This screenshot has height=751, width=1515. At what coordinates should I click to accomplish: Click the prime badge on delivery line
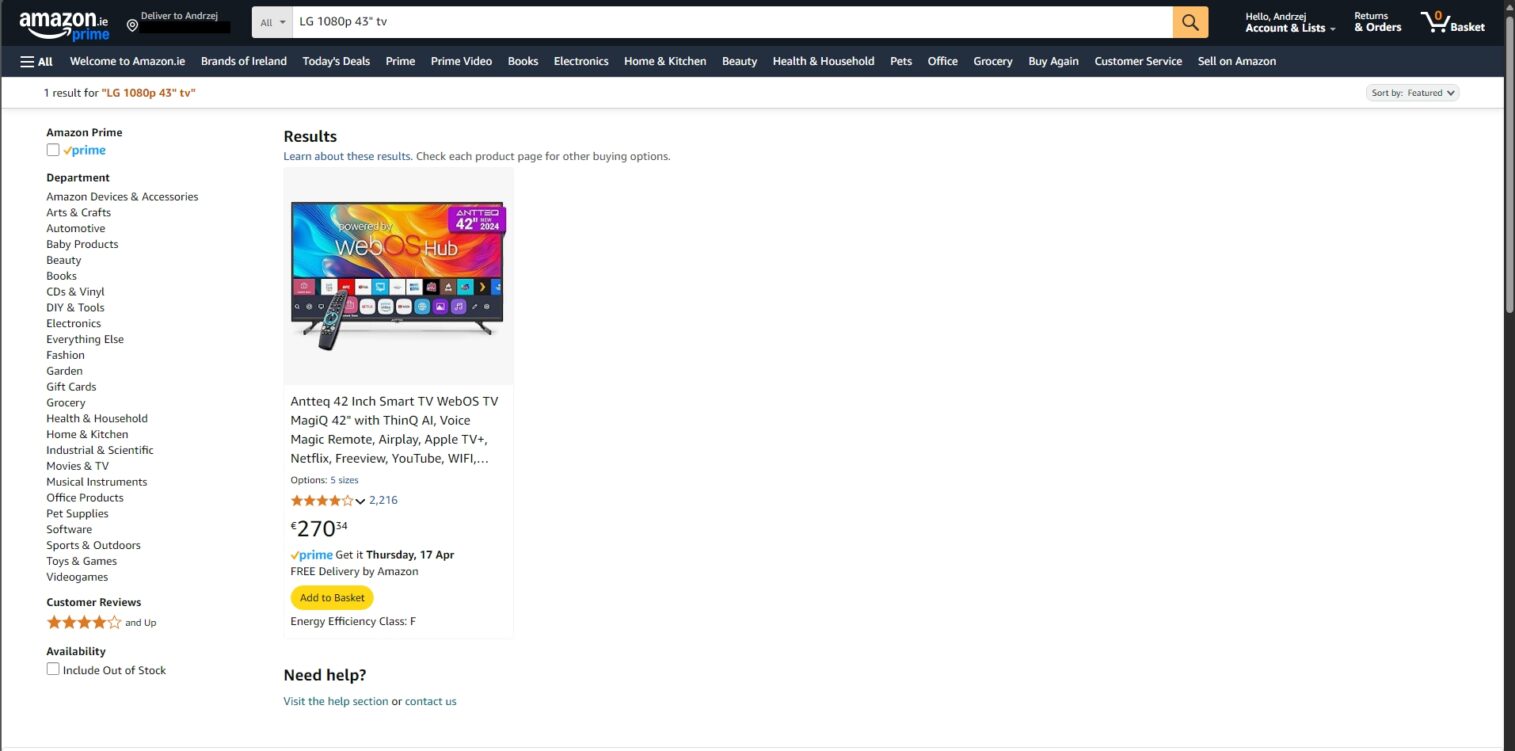(311, 555)
